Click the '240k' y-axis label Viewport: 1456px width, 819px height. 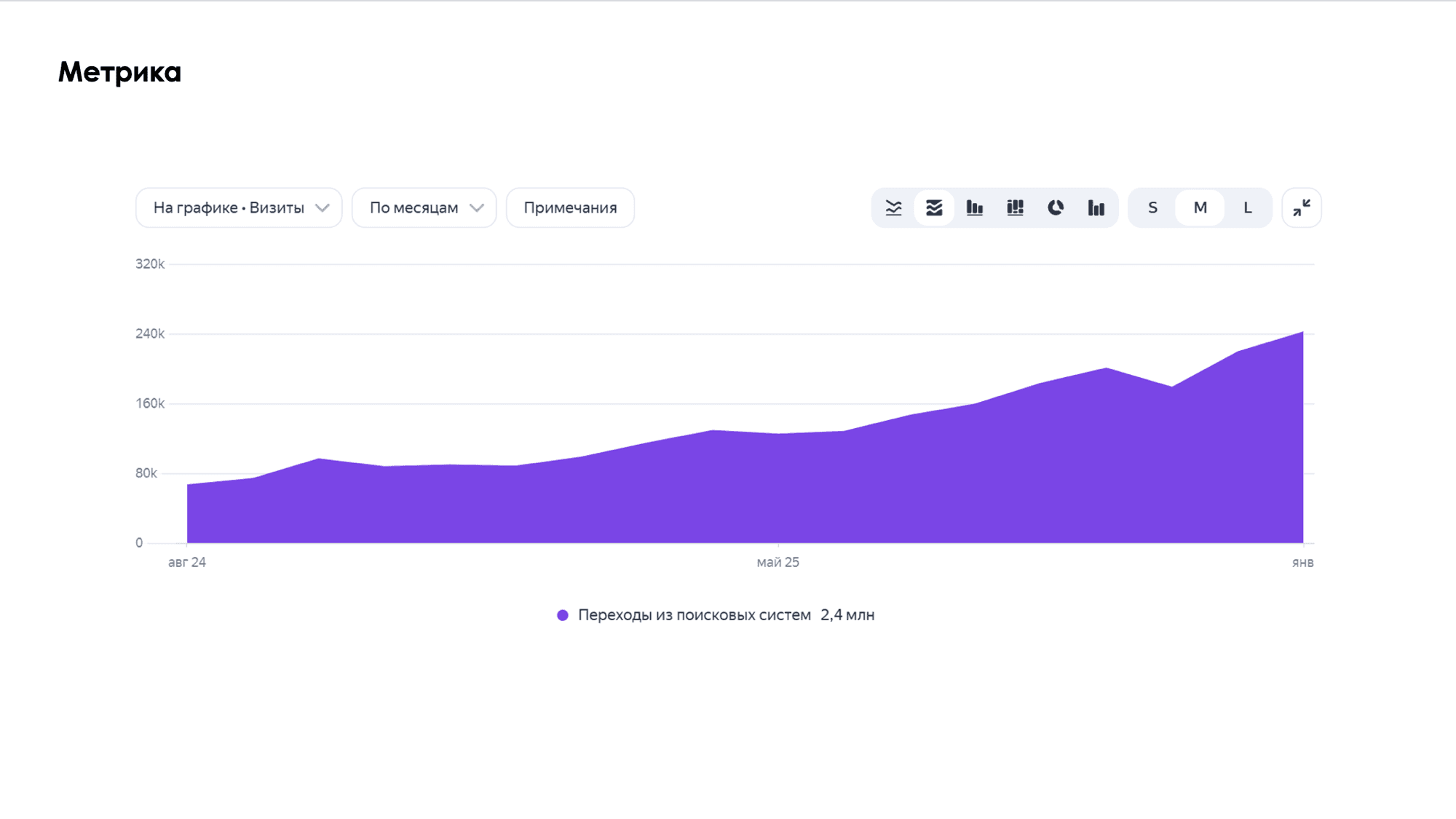(x=150, y=333)
